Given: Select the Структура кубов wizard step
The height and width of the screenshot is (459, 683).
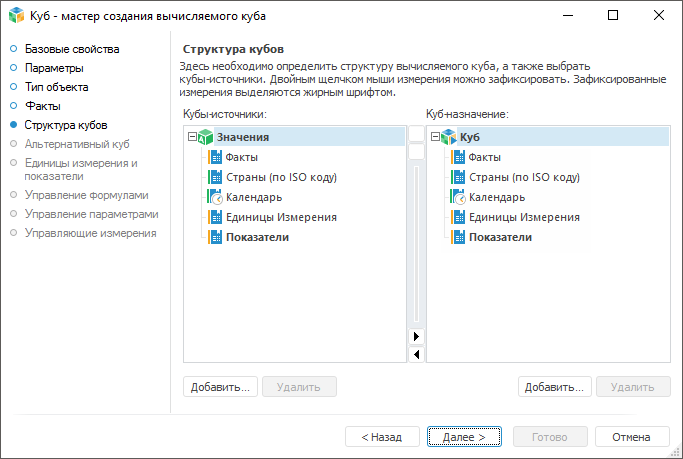Looking at the screenshot, I should point(66,125).
